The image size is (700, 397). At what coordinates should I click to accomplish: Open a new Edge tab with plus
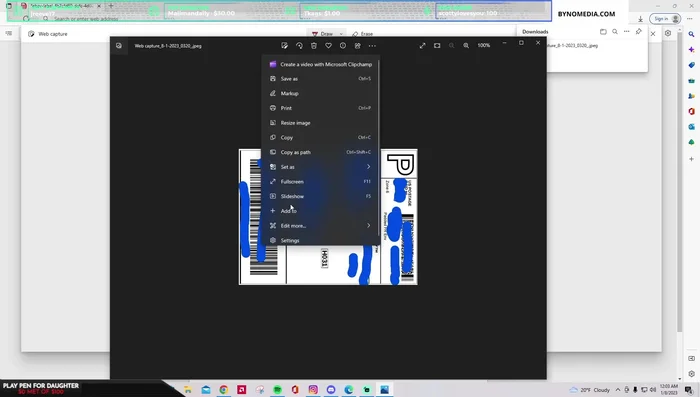111,6
